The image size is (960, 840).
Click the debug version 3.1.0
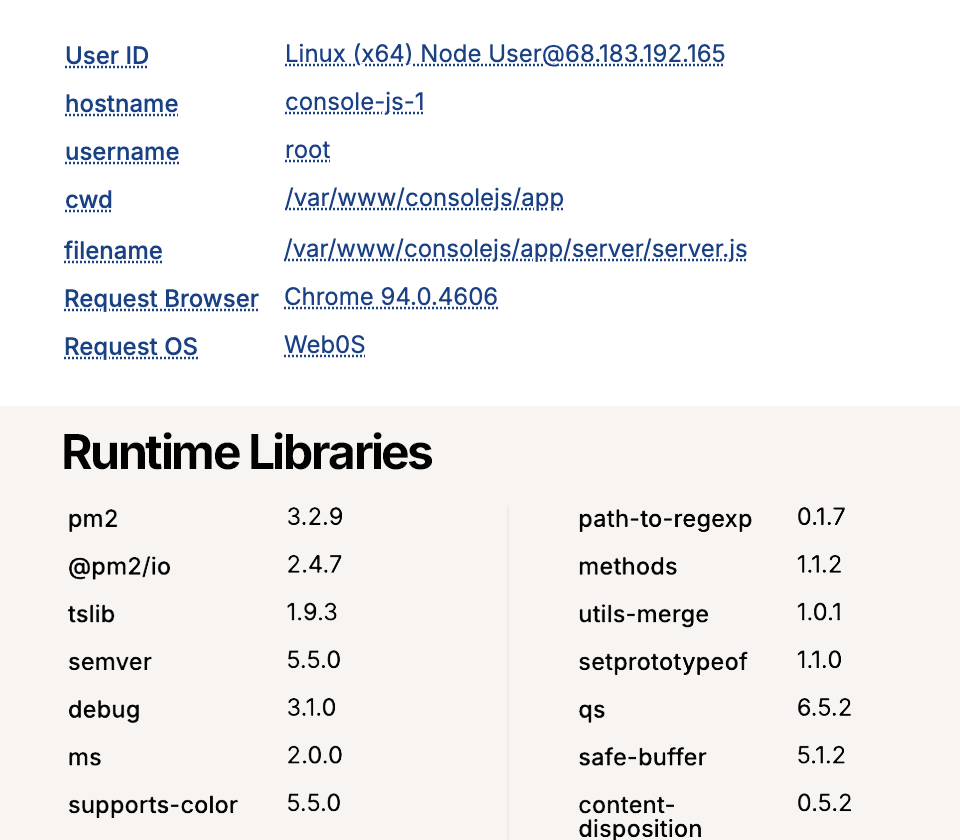point(311,708)
